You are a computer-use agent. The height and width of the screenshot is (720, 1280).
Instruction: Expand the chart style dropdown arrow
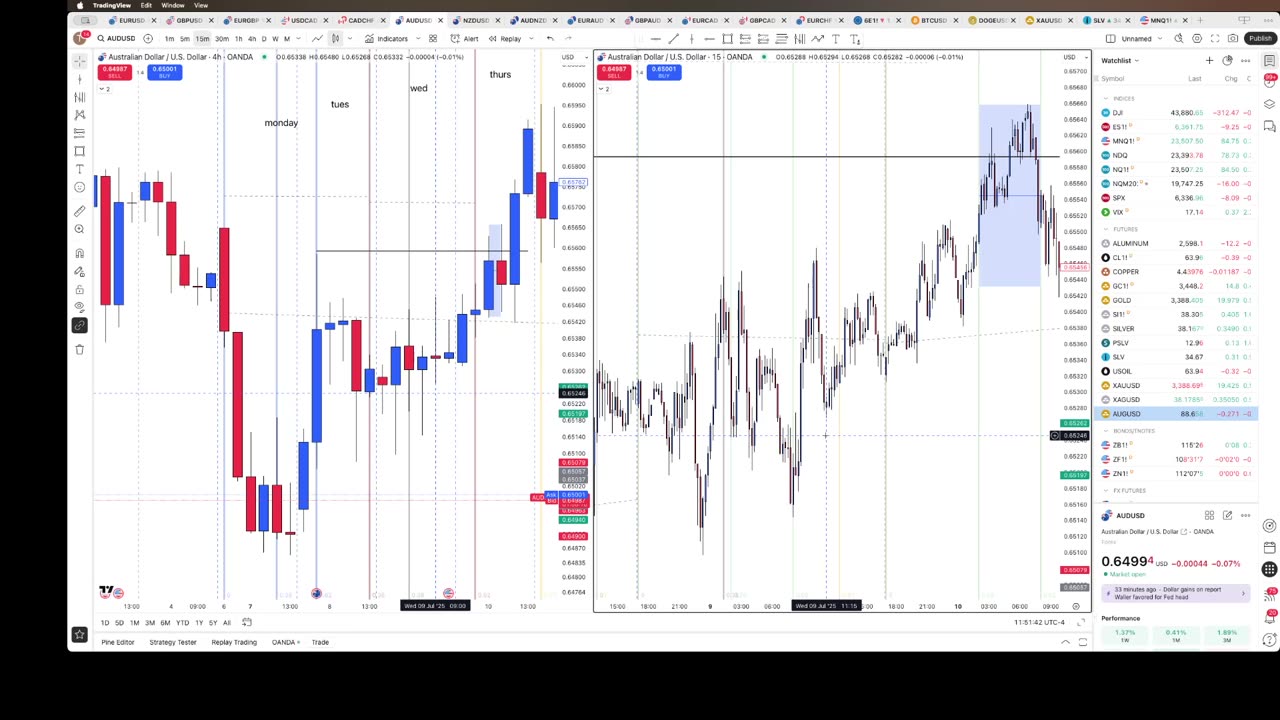coord(349,39)
